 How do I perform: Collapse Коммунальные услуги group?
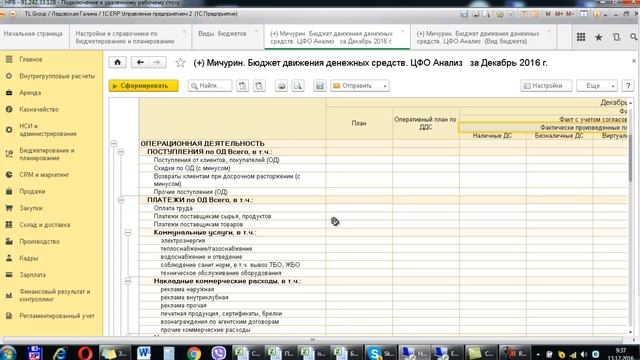[128, 233]
